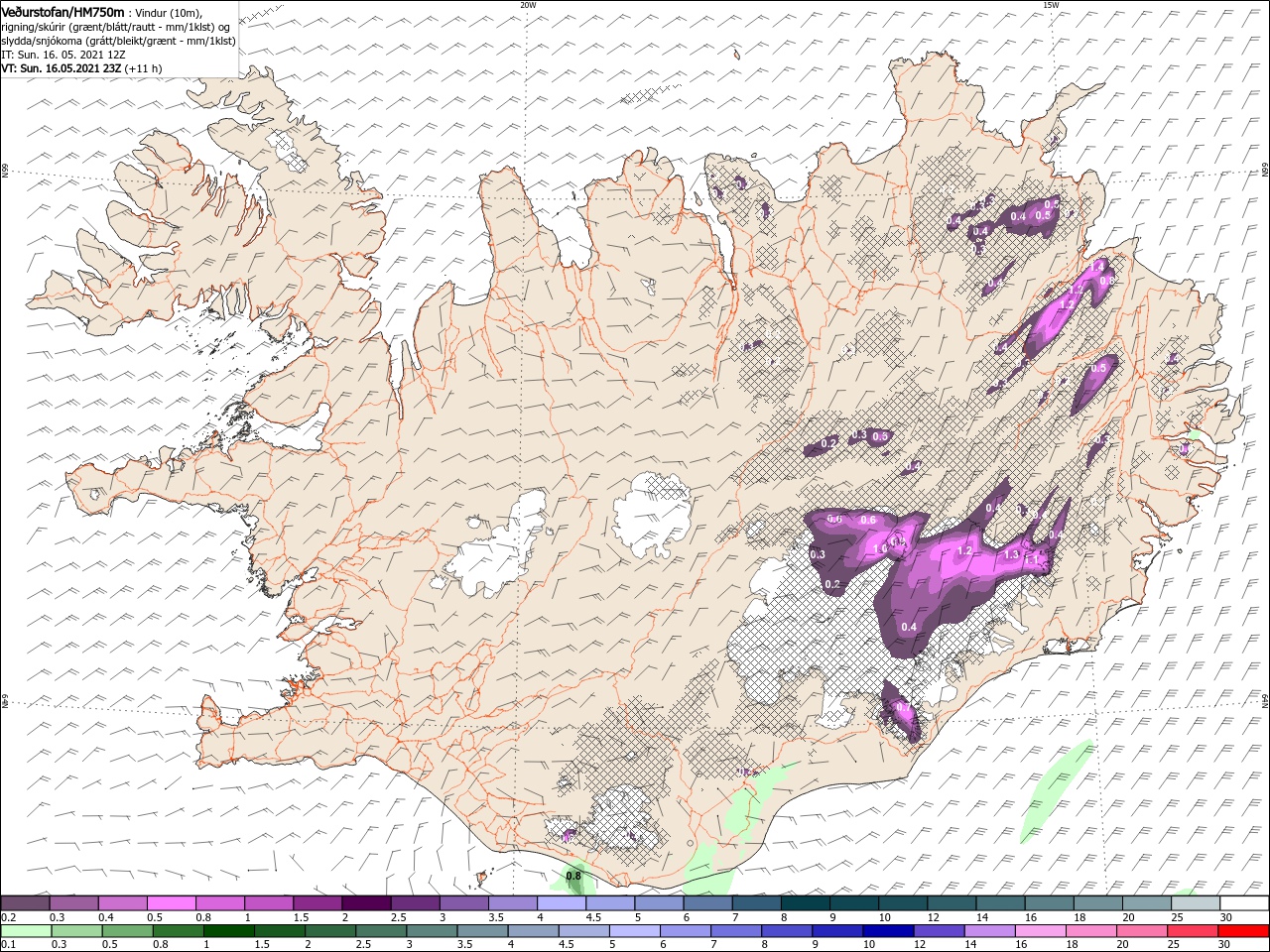Click the 15W longitude label
The height and width of the screenshot is (952, 1270).
click(1050, 4)
